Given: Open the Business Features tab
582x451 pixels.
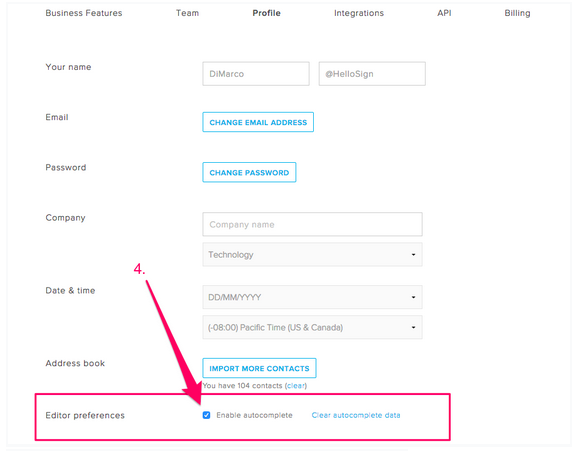Looking at the screenshot, I should [x=84, y=13].
